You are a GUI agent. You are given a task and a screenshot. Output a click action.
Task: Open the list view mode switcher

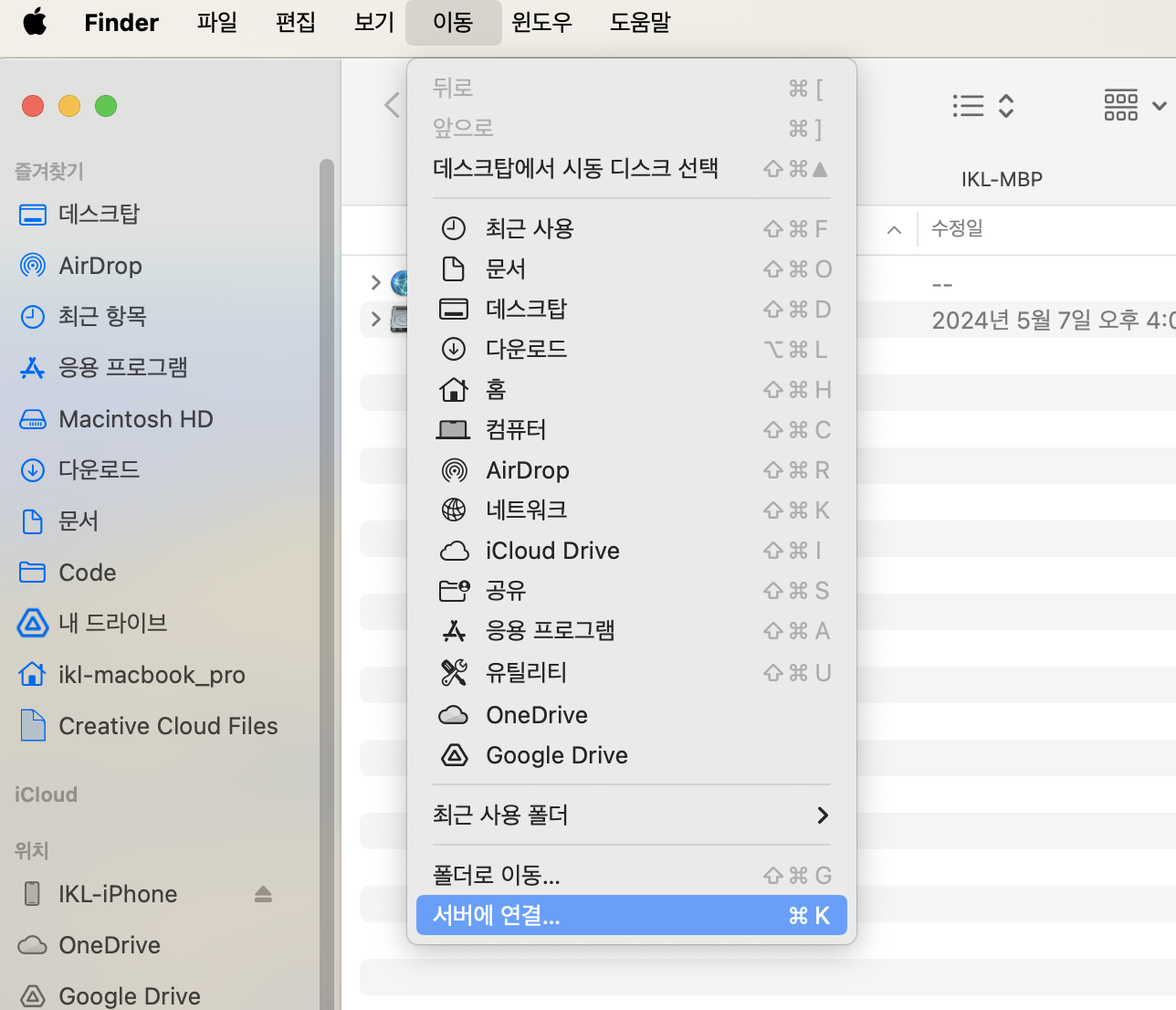983,106
